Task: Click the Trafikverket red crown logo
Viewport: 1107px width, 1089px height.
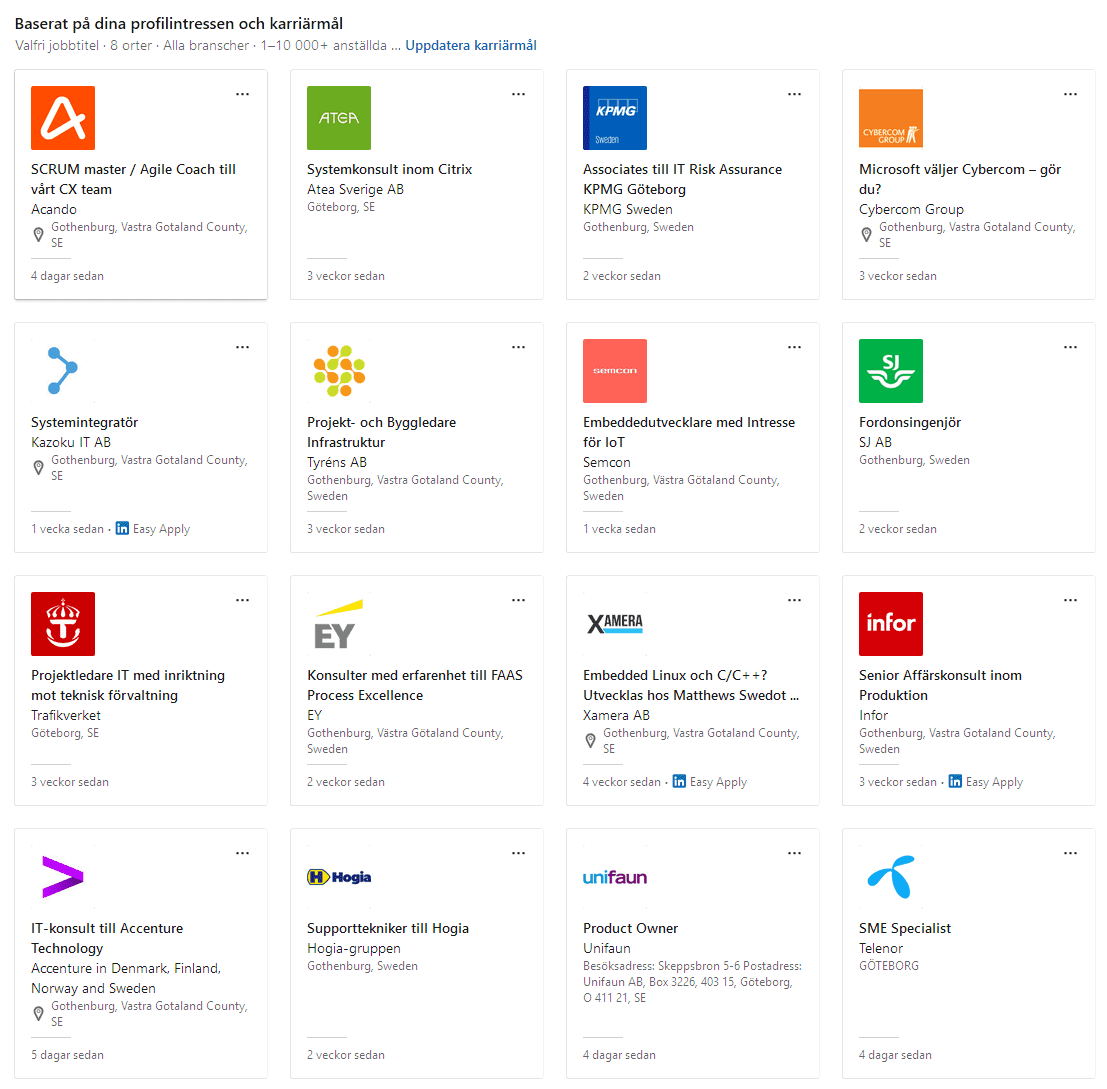Action: click(63, 624)
